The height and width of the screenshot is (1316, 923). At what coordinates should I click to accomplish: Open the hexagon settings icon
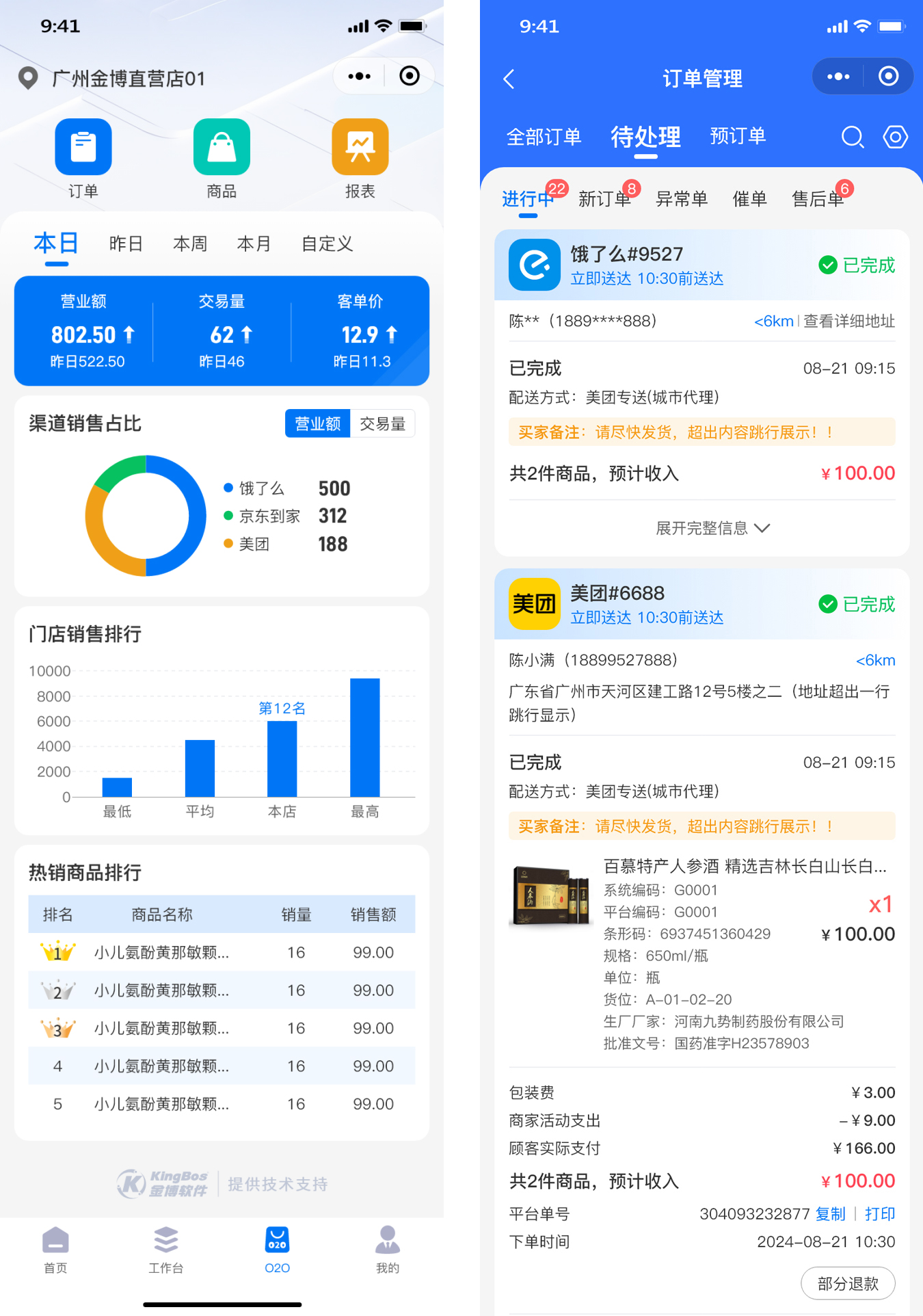click(895, 137)
